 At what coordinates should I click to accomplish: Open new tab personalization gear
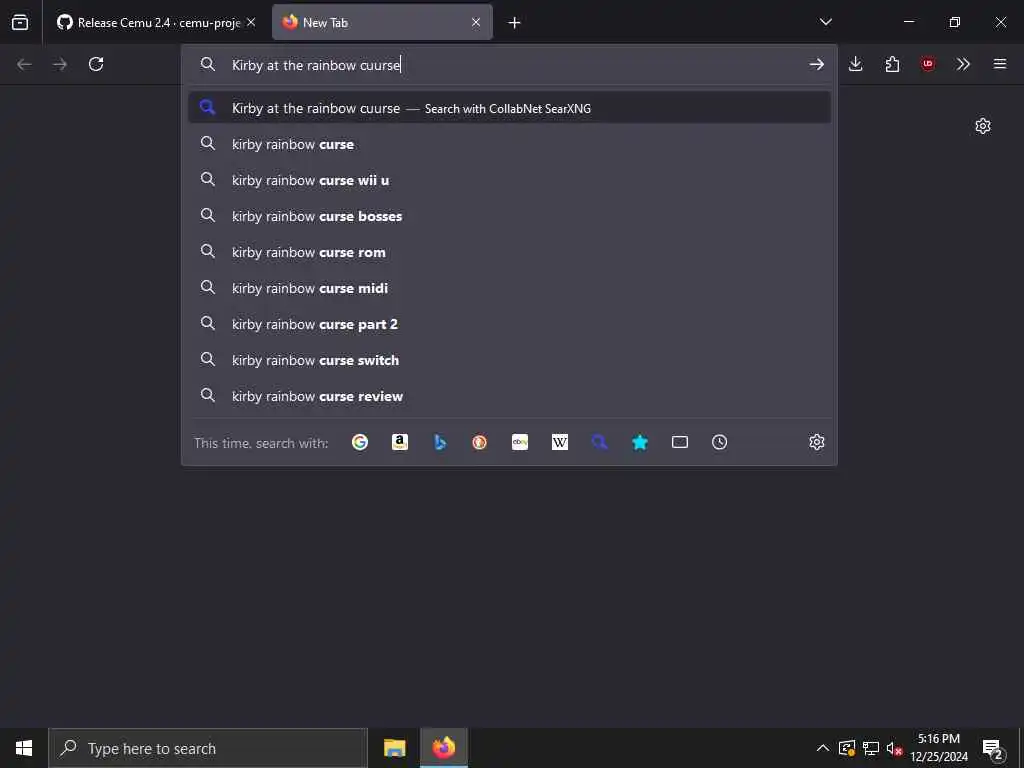[983, 126]
